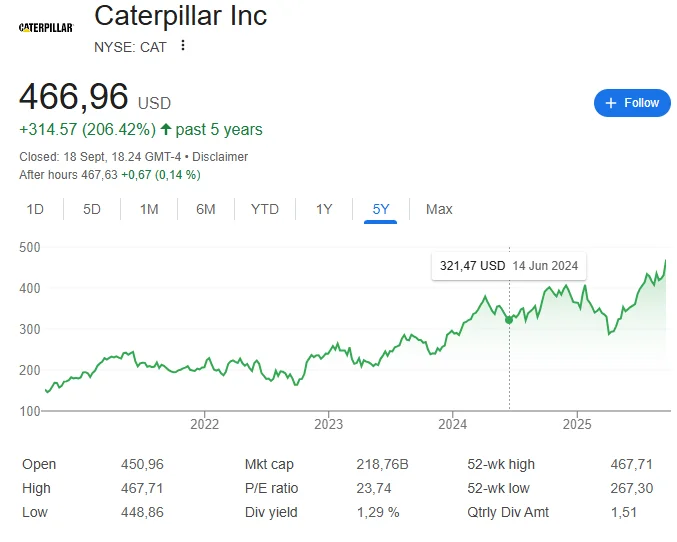
Task: Switch chart to 6M range
Action: coord(206,209)
